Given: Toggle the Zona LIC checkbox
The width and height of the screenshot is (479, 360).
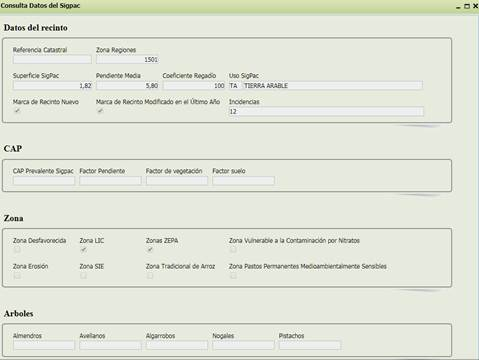Looking at the screenshot, I should tap(83, 249).
